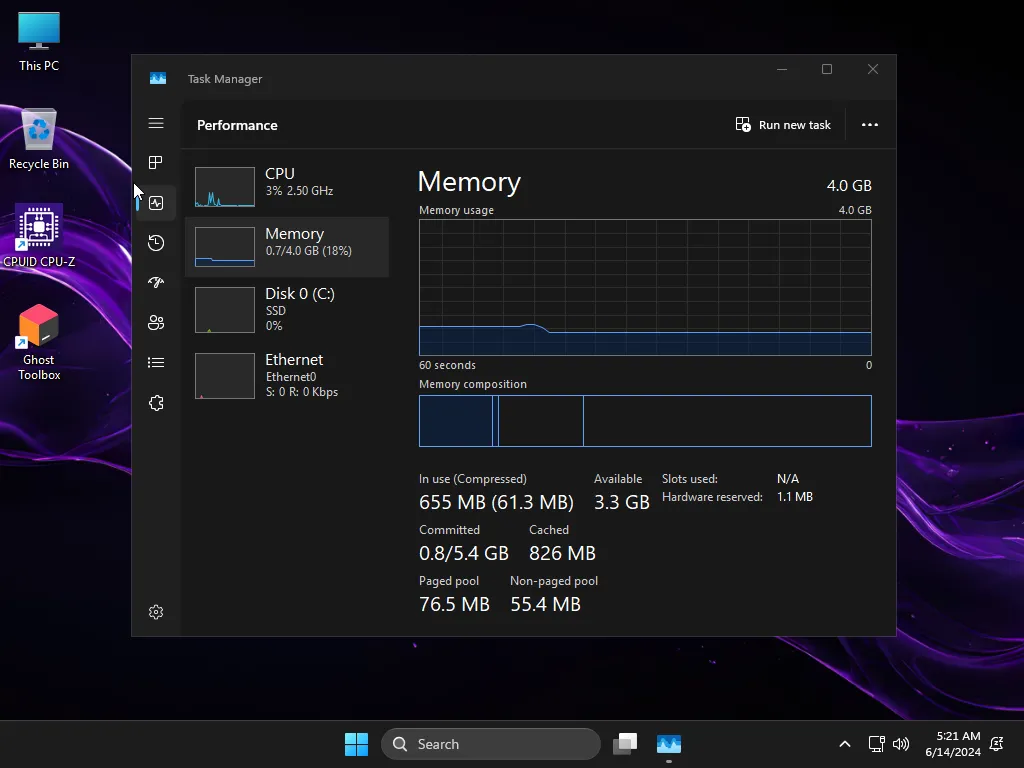Open the three-dot more options menu
1024x768 pixels.
pyautogui.click(x=869, y=124)
